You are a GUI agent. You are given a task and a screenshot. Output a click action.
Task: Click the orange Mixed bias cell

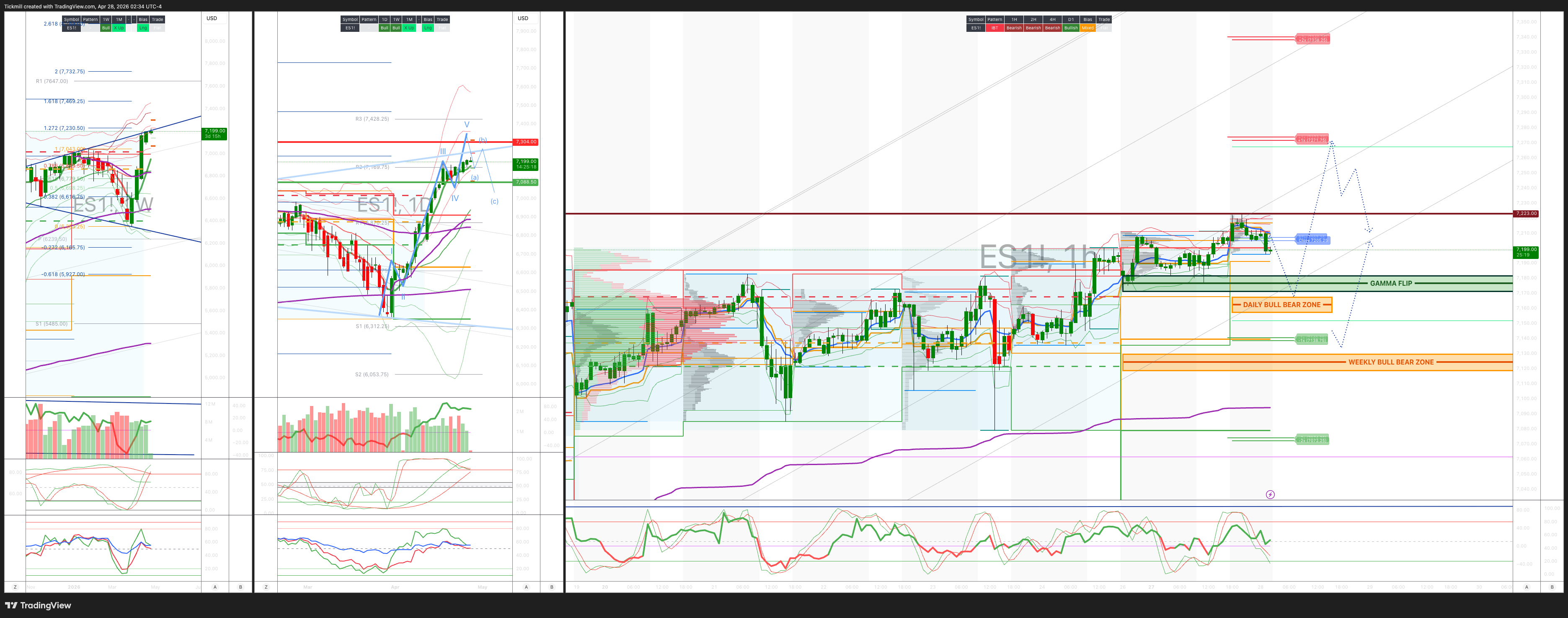tap(1088, 28)
